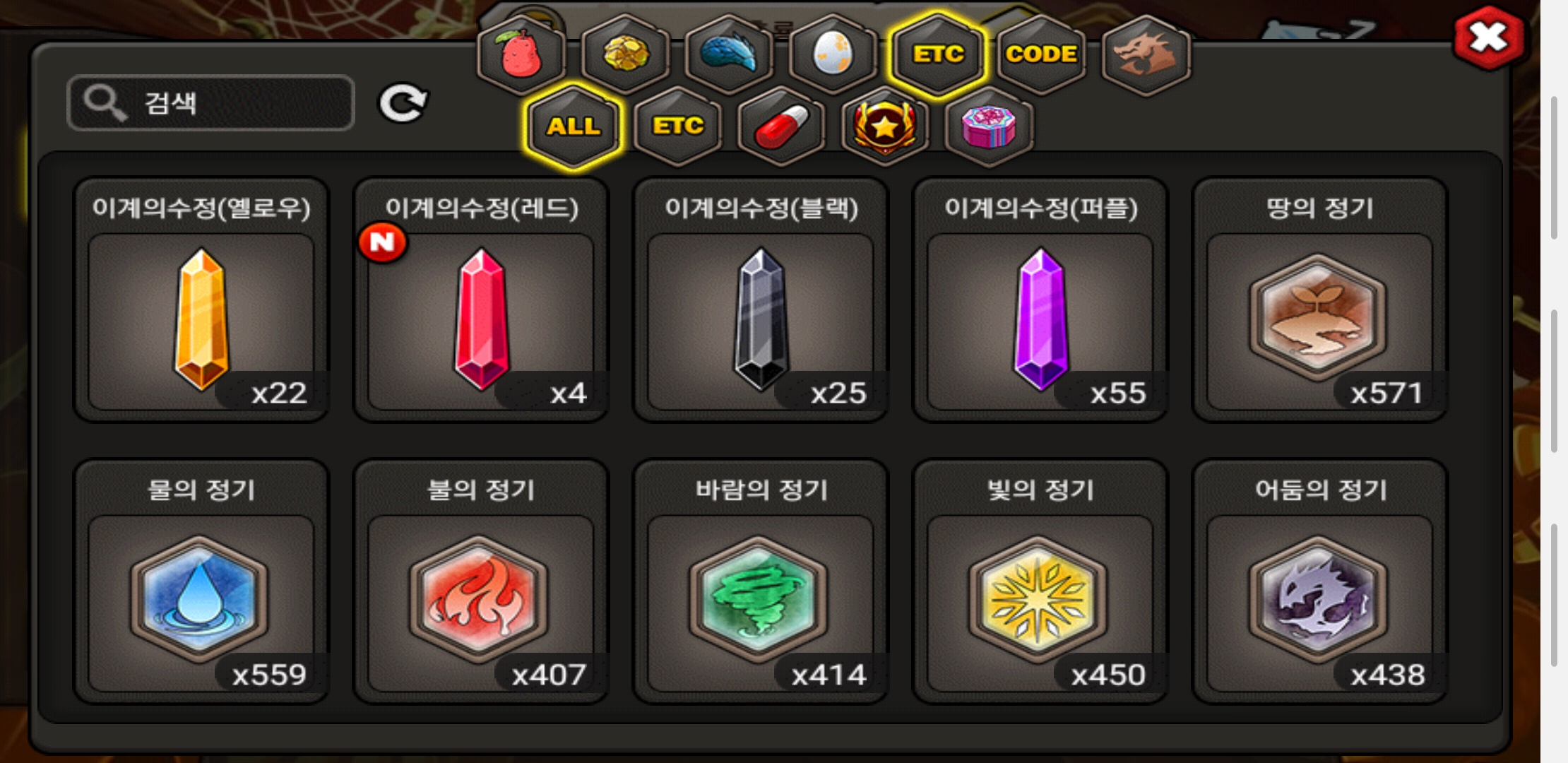Click the refresh arrow next to search
This screenshot has height=763, width=1568.
pos(403,104)
